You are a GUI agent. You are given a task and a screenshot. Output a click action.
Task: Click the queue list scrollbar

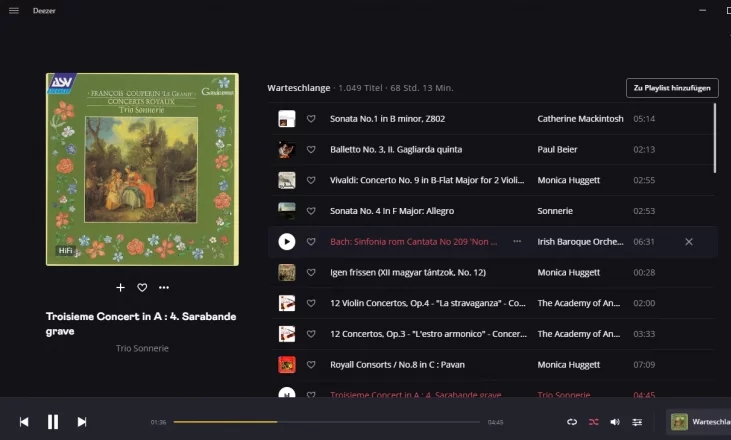[715, 138]
